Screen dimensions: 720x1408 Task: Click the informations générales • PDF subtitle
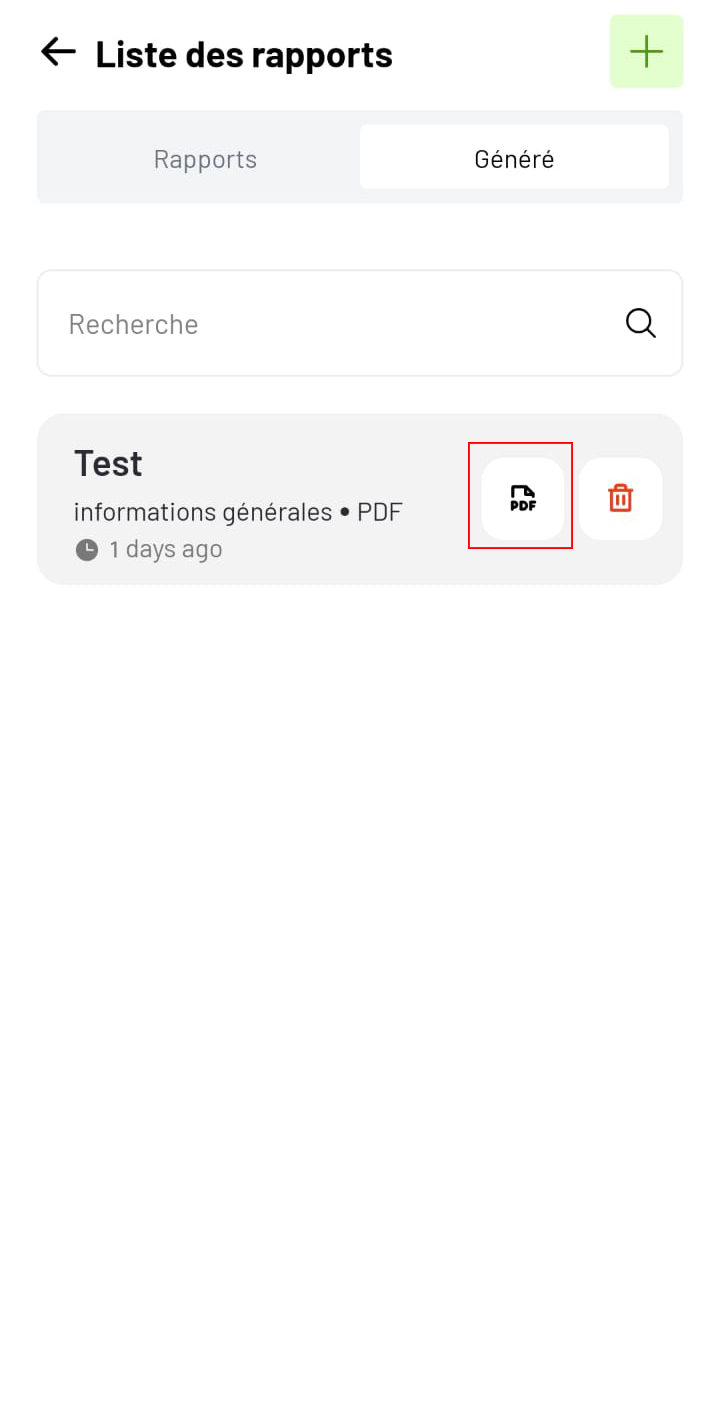click(x=238, y=512)
